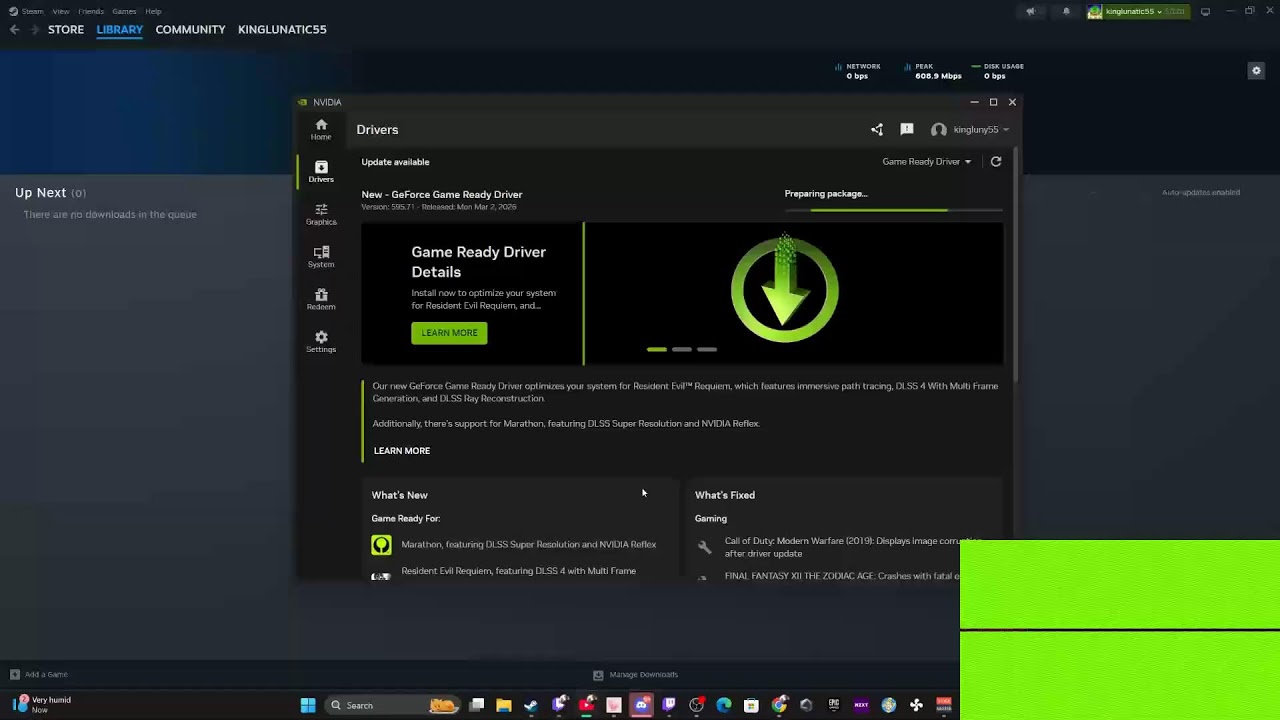1280x720 pixels.
Task: Open the Redeem gift section
Action: click(321, 299)
